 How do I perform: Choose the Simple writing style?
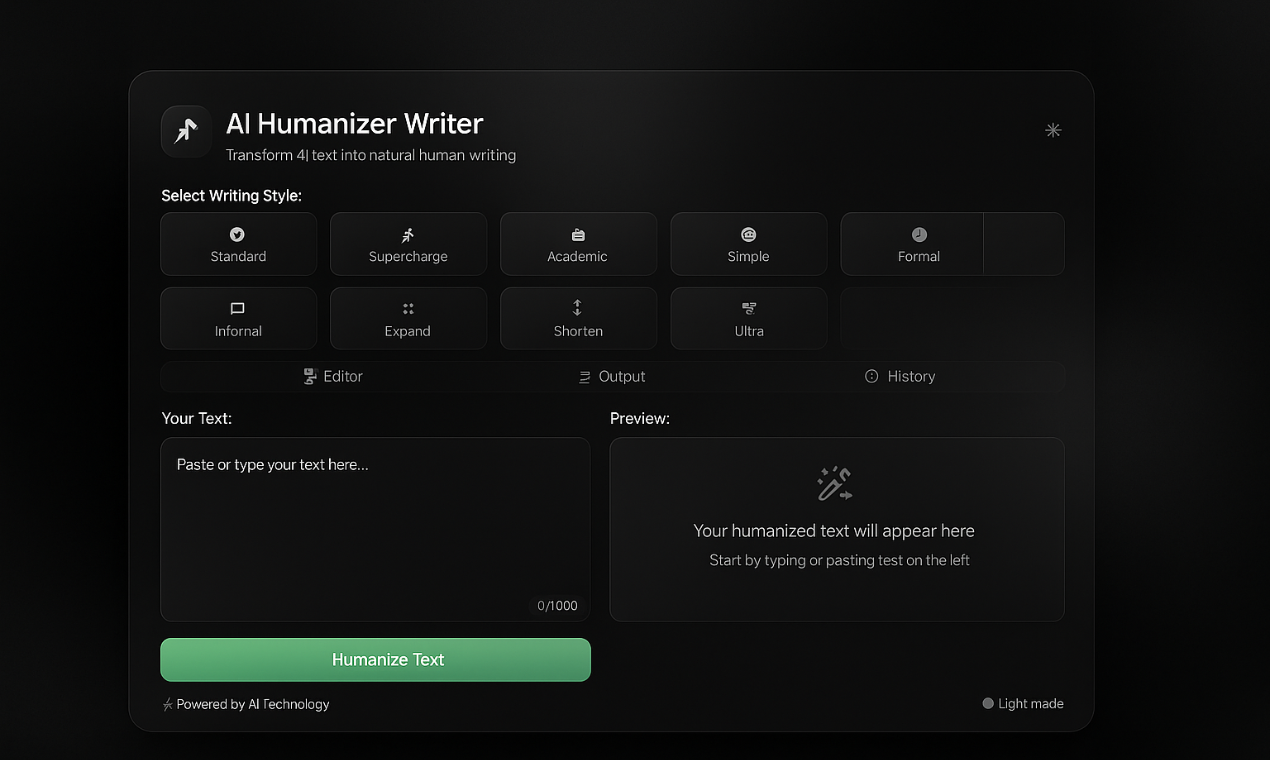[x=749, y=244]
